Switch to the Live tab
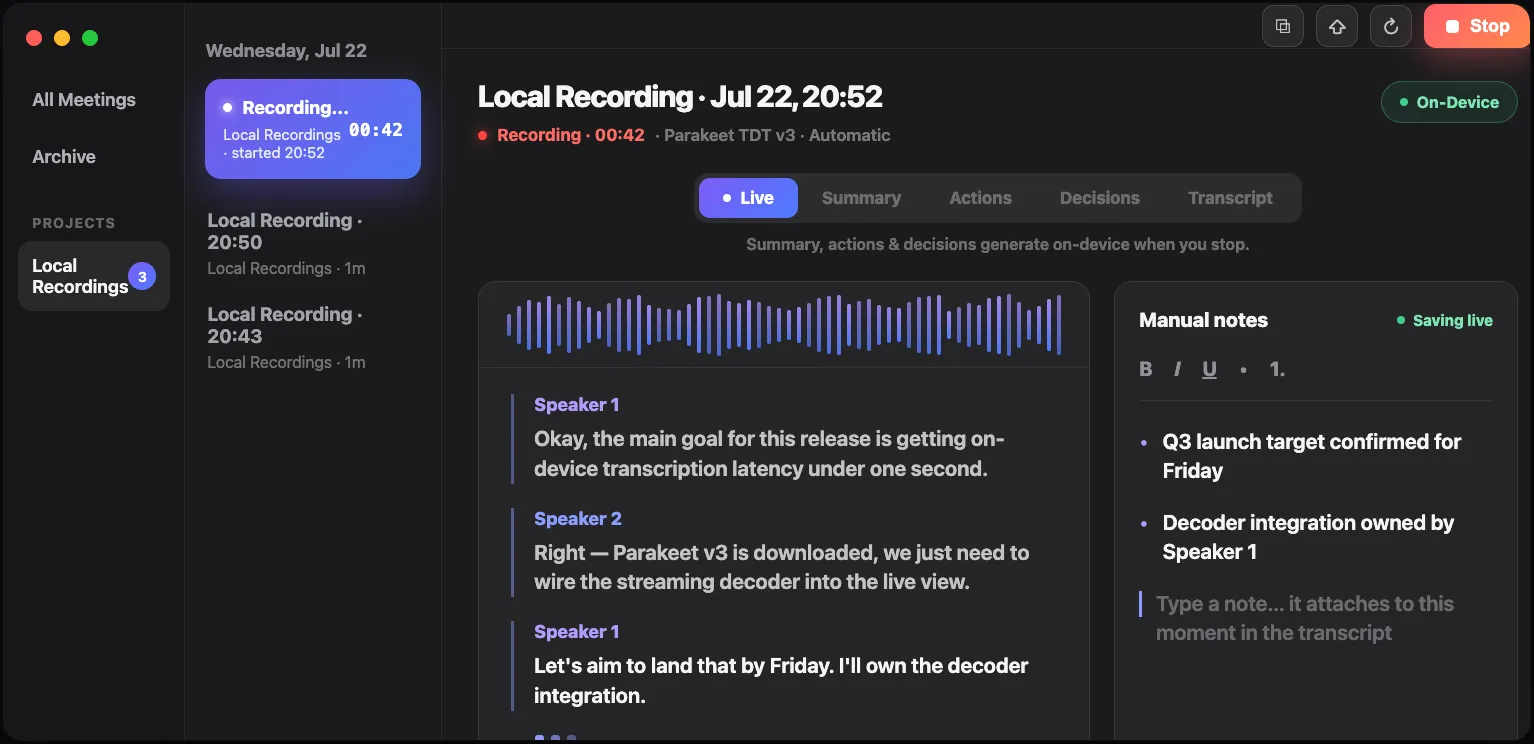The width and height of the screenshot is (1534, 744). pos(748,198)
